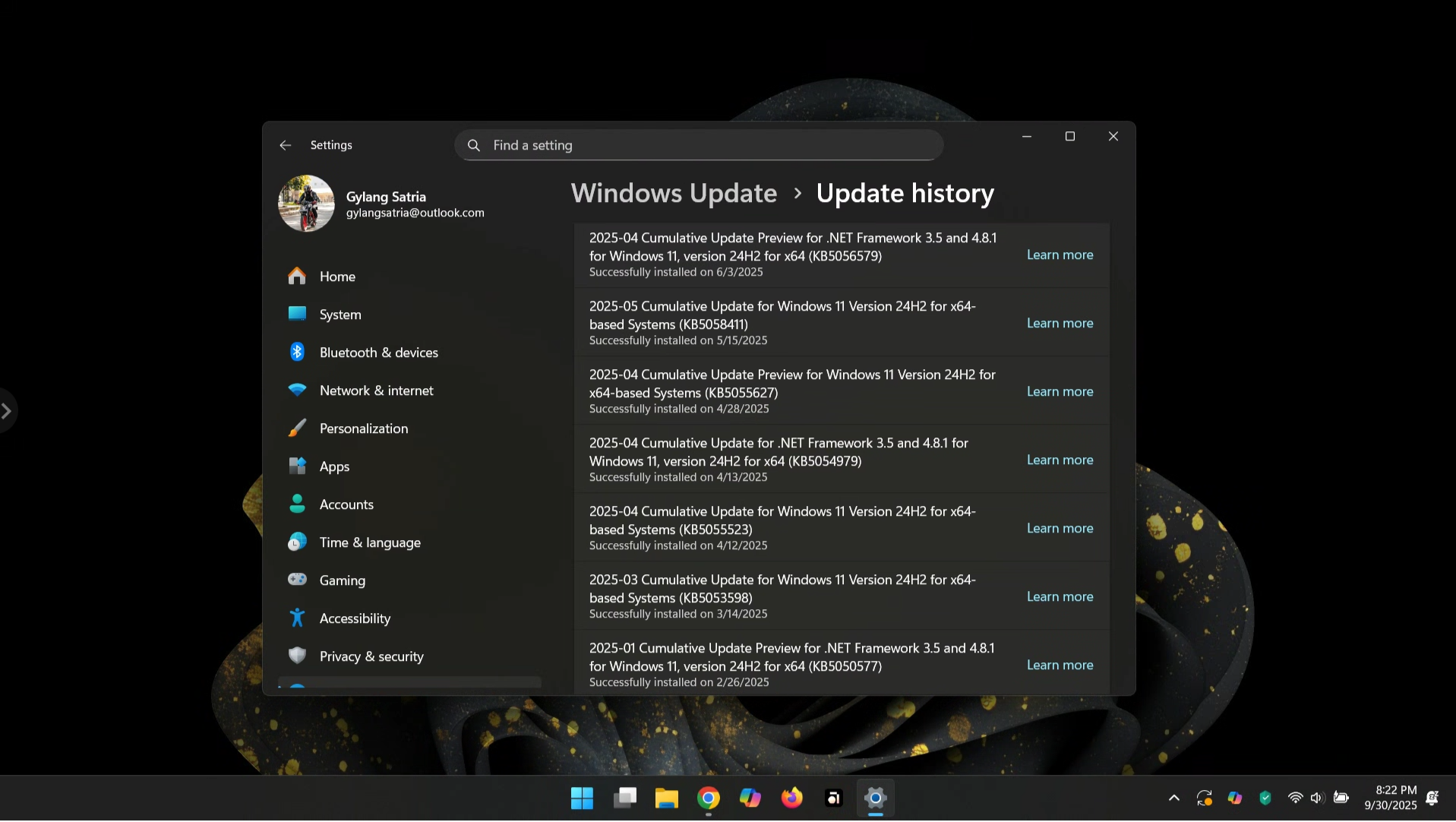The width and height of the screenshot is (1456, 822).
Task: Select the Personalization category
Action: point(410,428)
